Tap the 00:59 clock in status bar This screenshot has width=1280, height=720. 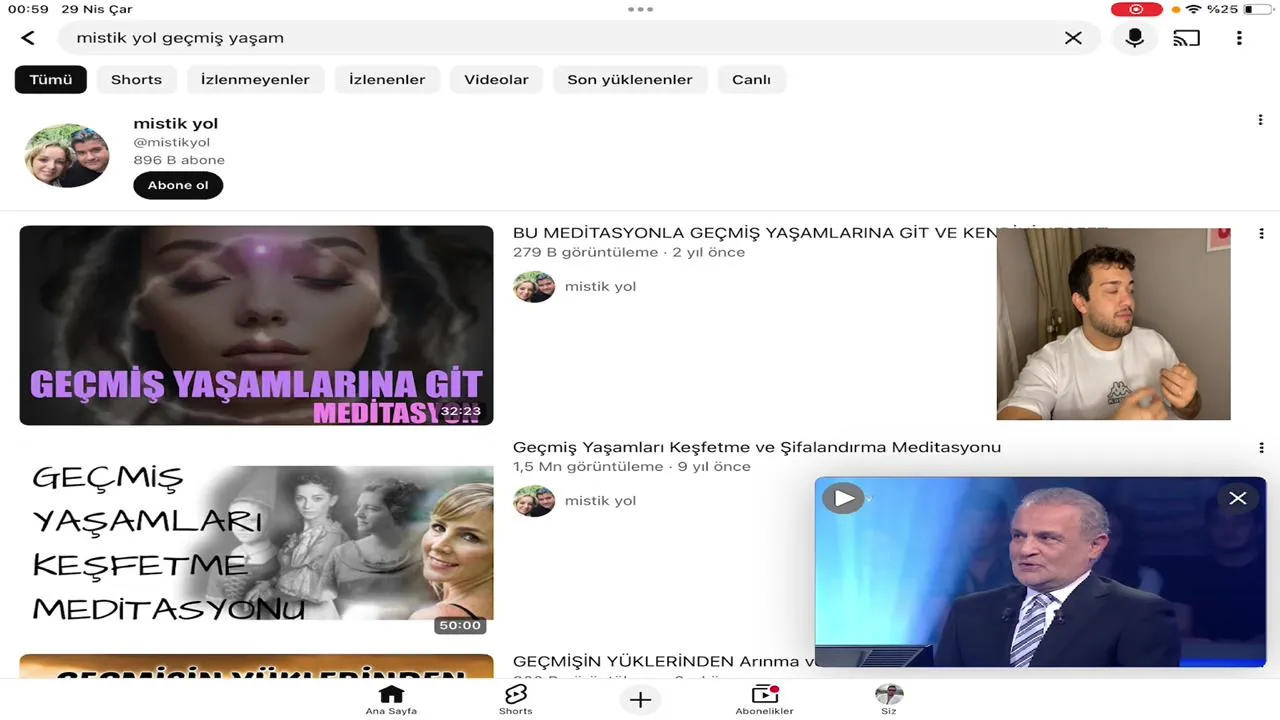point(28,9)
